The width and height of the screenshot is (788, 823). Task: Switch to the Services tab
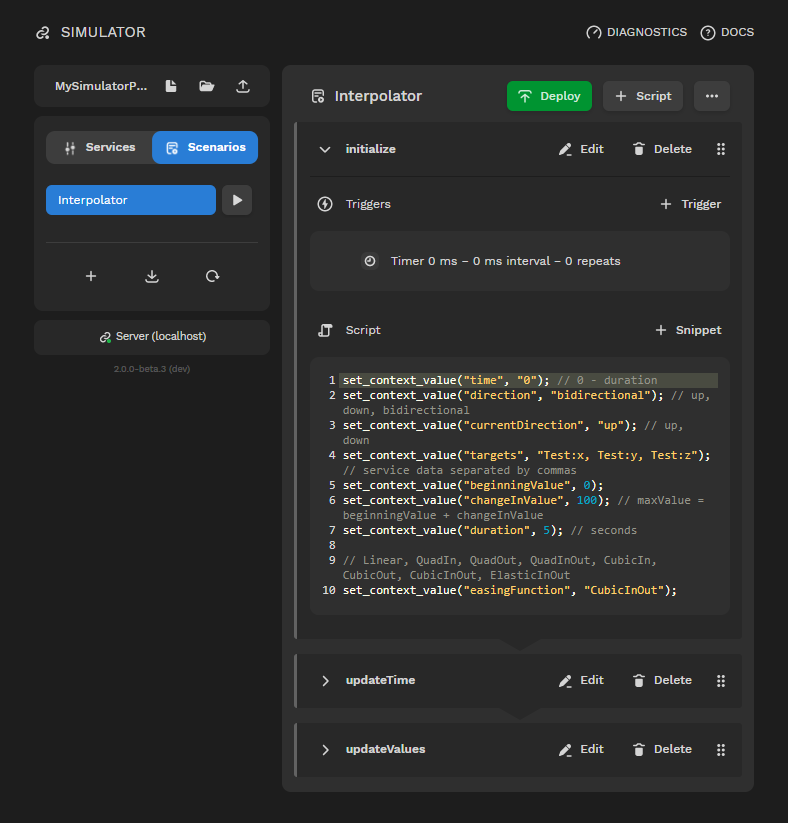(99, 147)
